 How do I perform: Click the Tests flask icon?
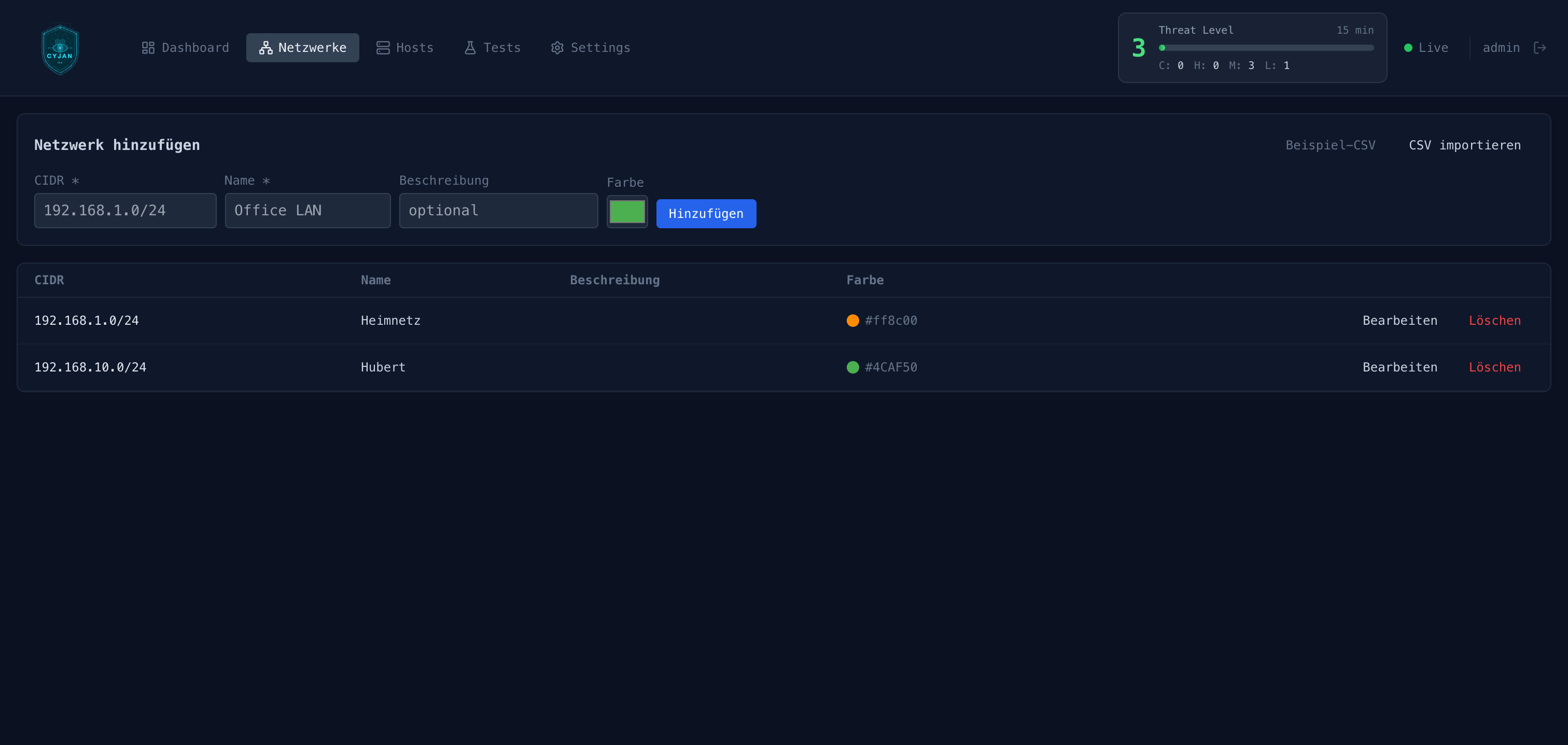(470, 48)
